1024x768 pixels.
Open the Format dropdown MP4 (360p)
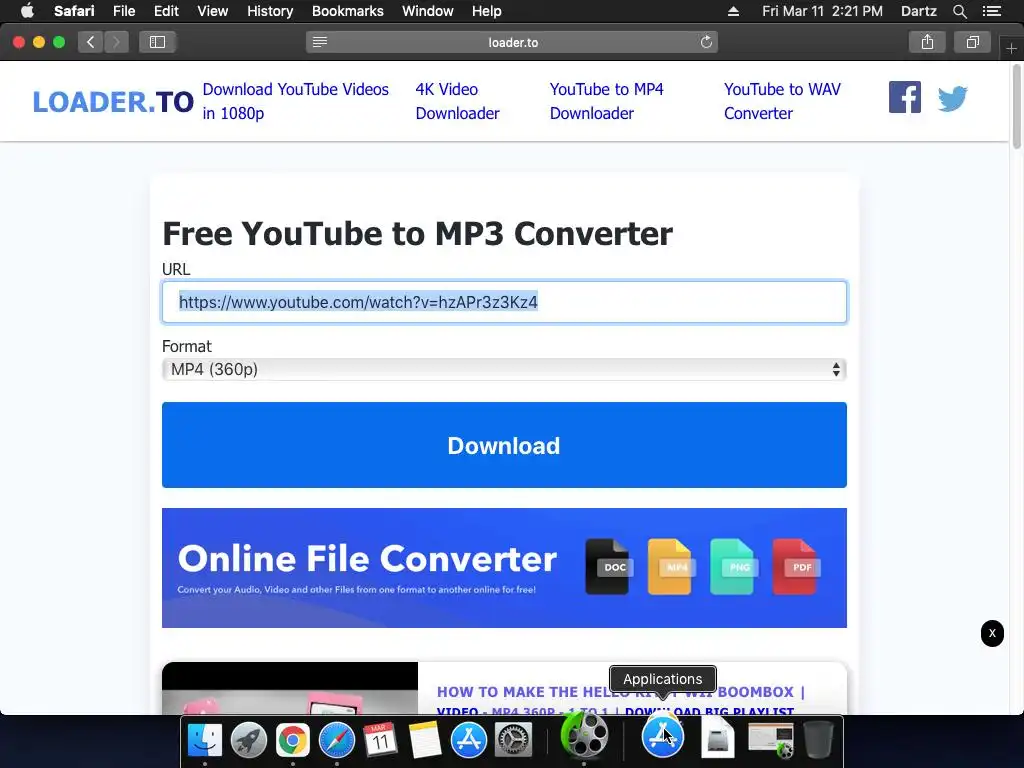pyautogui.click(x=504, y=370)
